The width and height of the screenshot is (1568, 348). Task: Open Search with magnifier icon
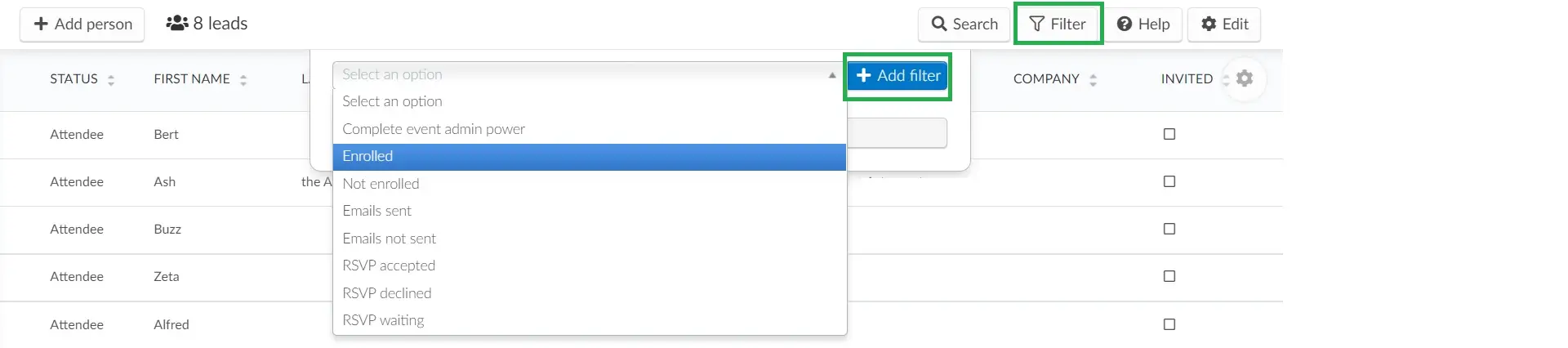click(x=964, y=25)
